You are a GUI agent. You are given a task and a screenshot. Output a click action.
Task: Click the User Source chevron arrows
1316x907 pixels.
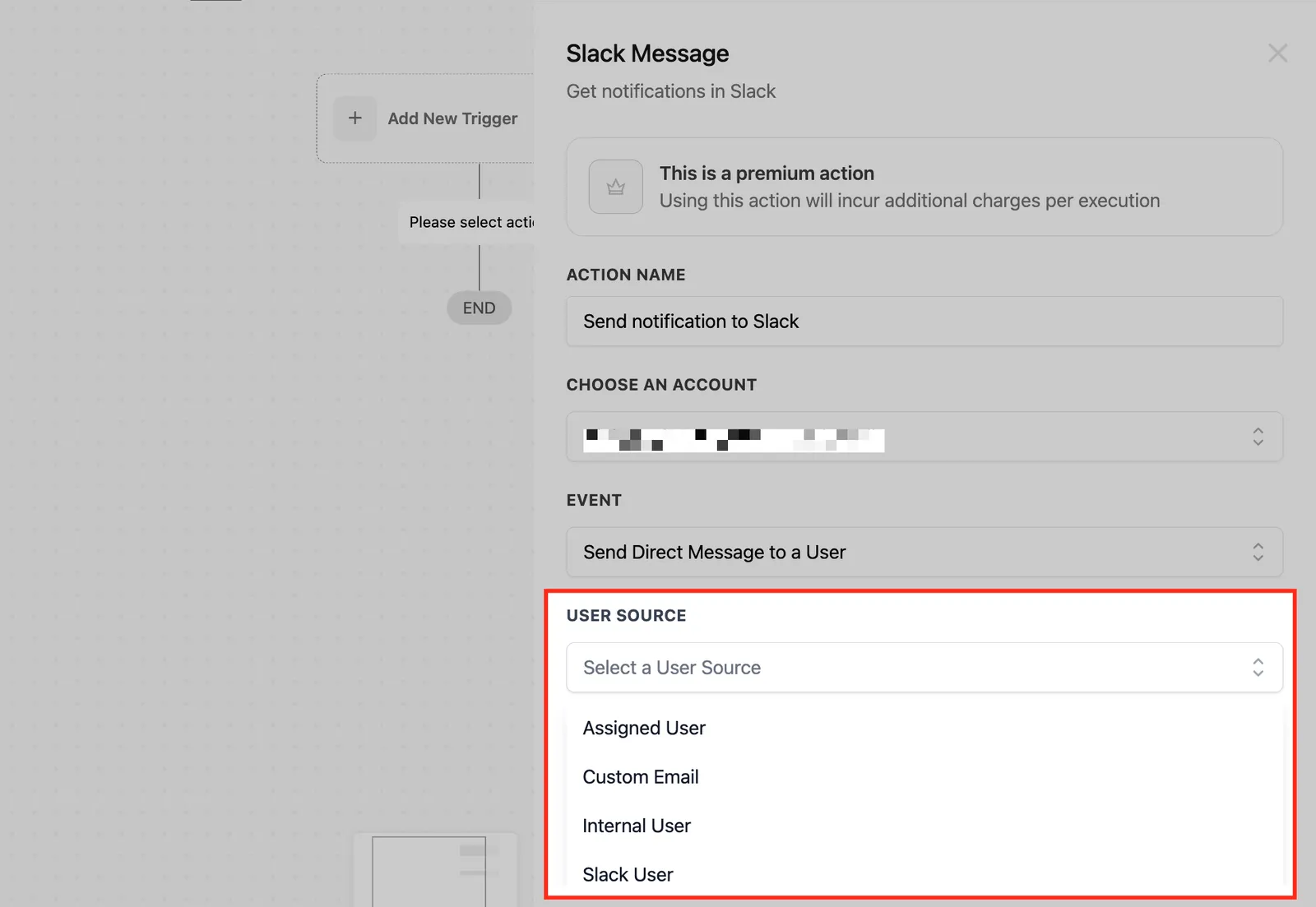(1258, 667)
